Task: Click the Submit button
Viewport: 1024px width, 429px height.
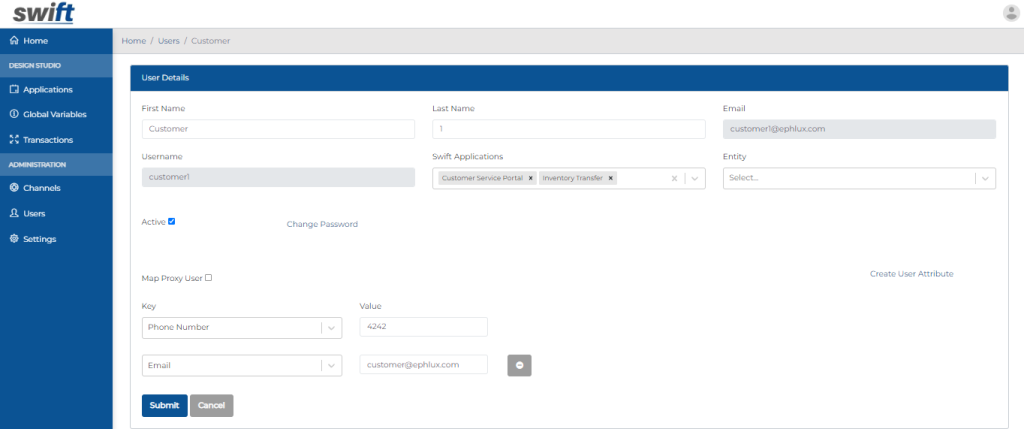Action: coord(164,405)
